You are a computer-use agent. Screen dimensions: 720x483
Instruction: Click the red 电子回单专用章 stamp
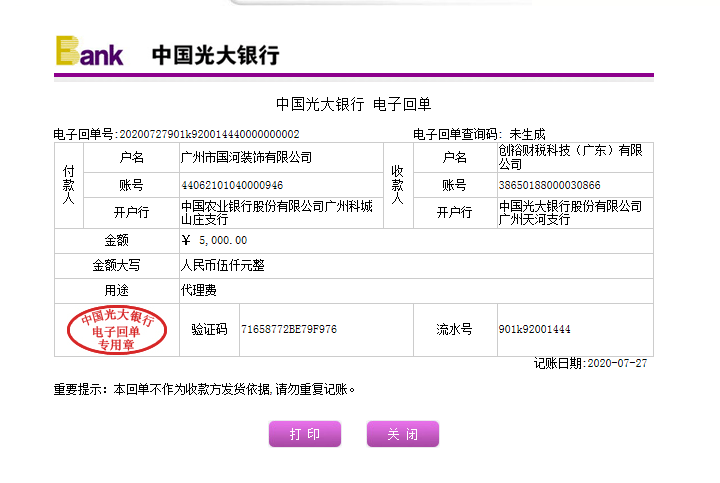click(x=117, y=330)
